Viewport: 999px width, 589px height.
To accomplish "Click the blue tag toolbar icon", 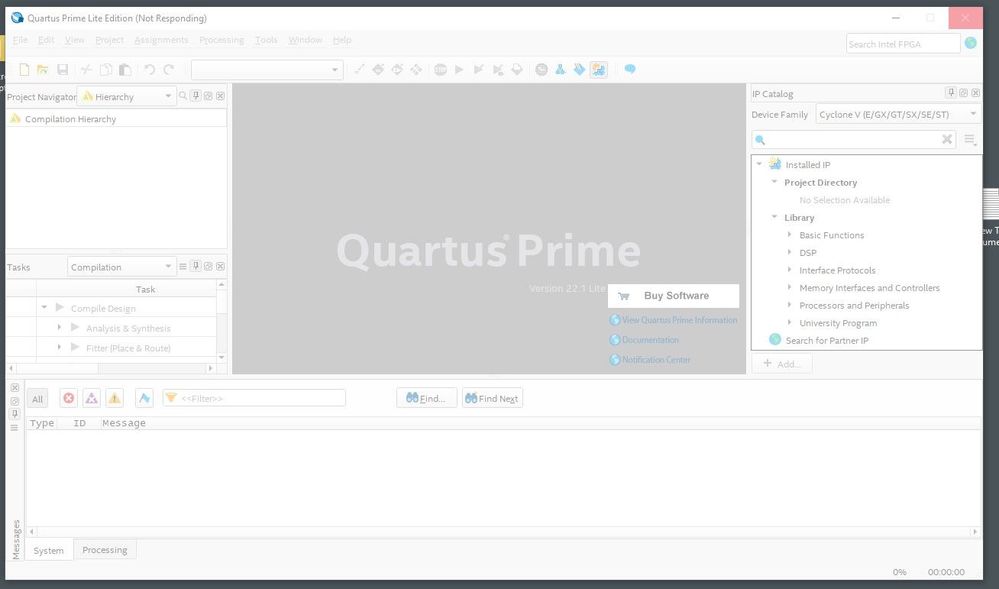I will [x=579, y=69].
